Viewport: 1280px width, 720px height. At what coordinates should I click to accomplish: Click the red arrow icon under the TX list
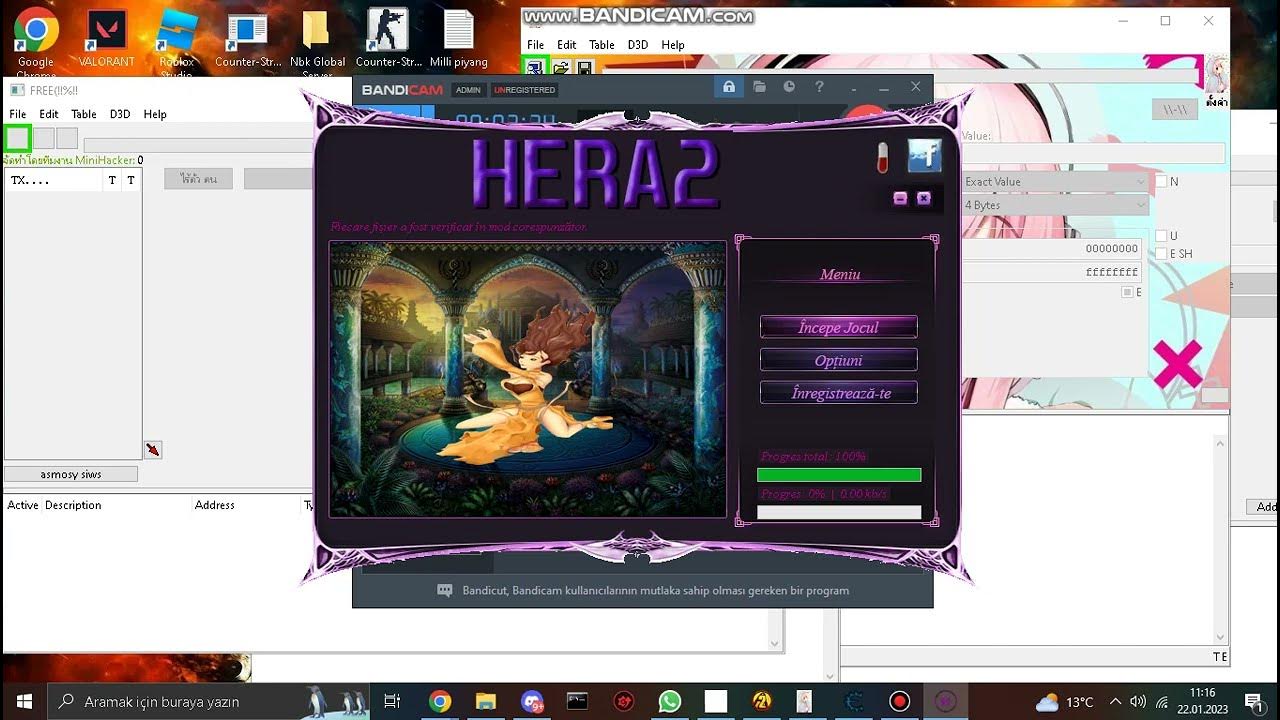[x=152, y=450]
